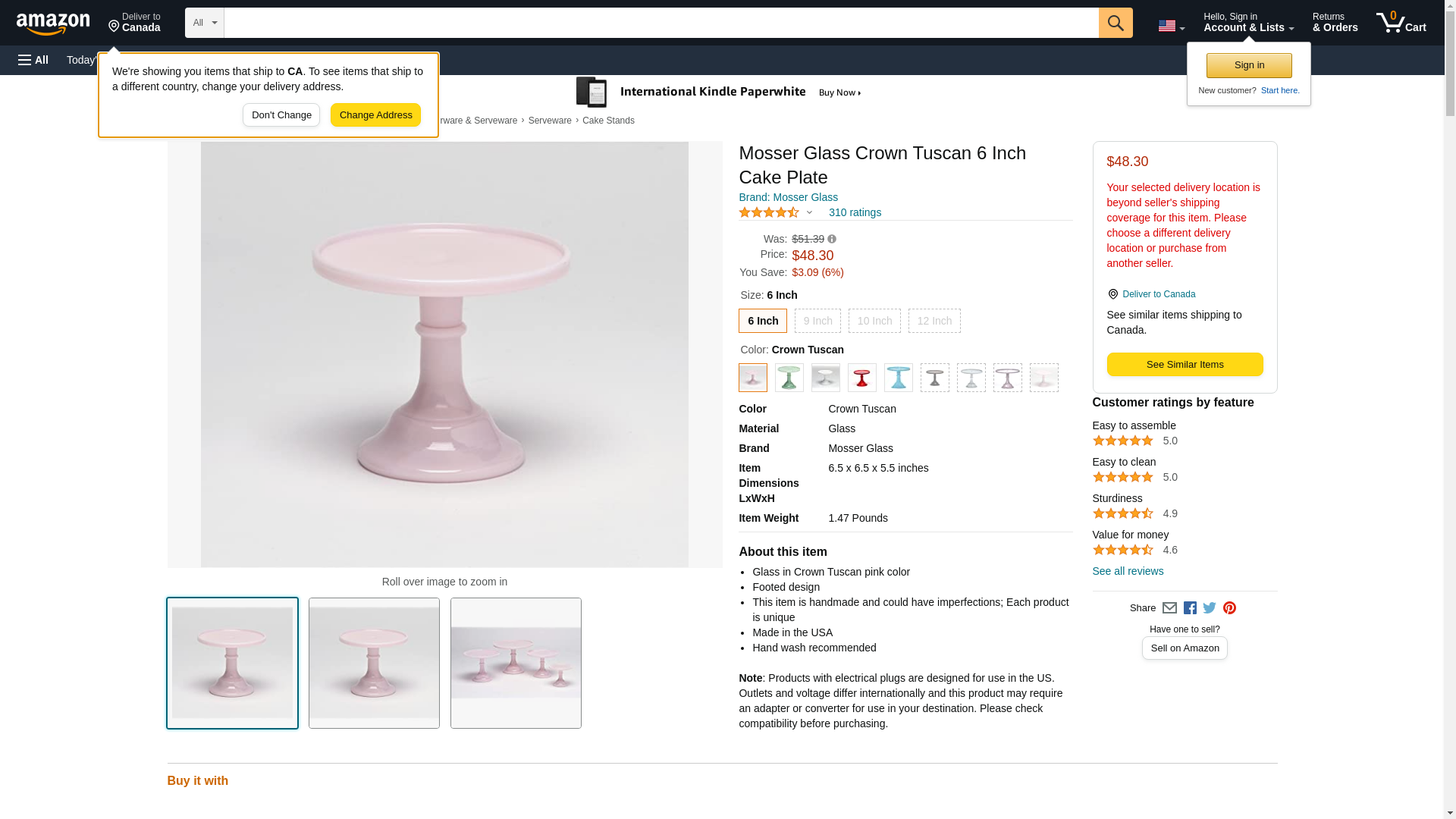Click the info icon beside the Was price
The height and width of the screenshot is (819, 1456).
(832, 240)
